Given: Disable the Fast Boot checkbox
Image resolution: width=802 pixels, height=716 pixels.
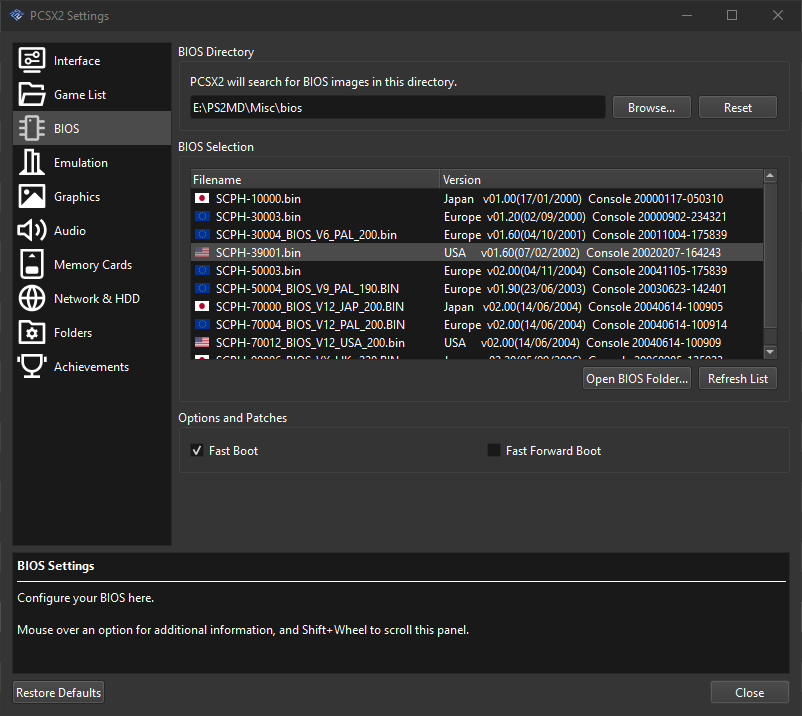Looking at the screenshot, I should pos(197,450).
